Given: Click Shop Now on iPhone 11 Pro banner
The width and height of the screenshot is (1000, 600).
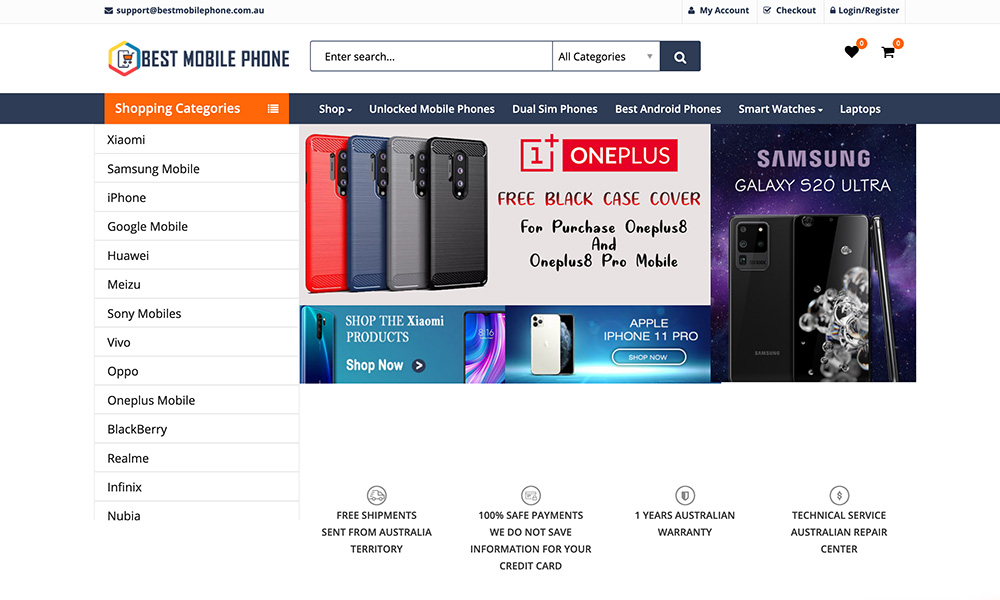Looking at the screenshot, I should 649,357.
